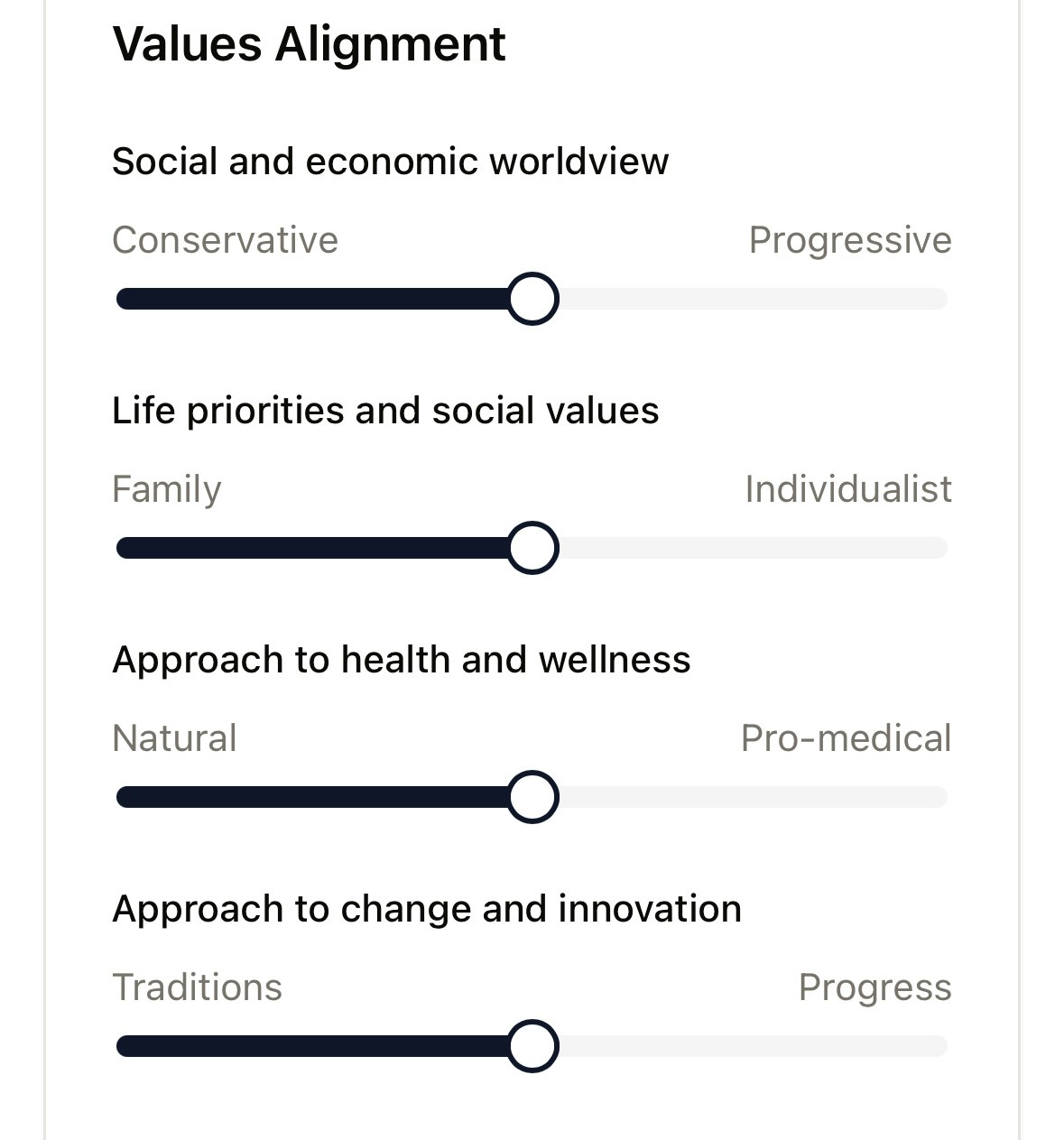Select the Progressive label
This screenshot has width=1064, height=1140.
point(850,240)
